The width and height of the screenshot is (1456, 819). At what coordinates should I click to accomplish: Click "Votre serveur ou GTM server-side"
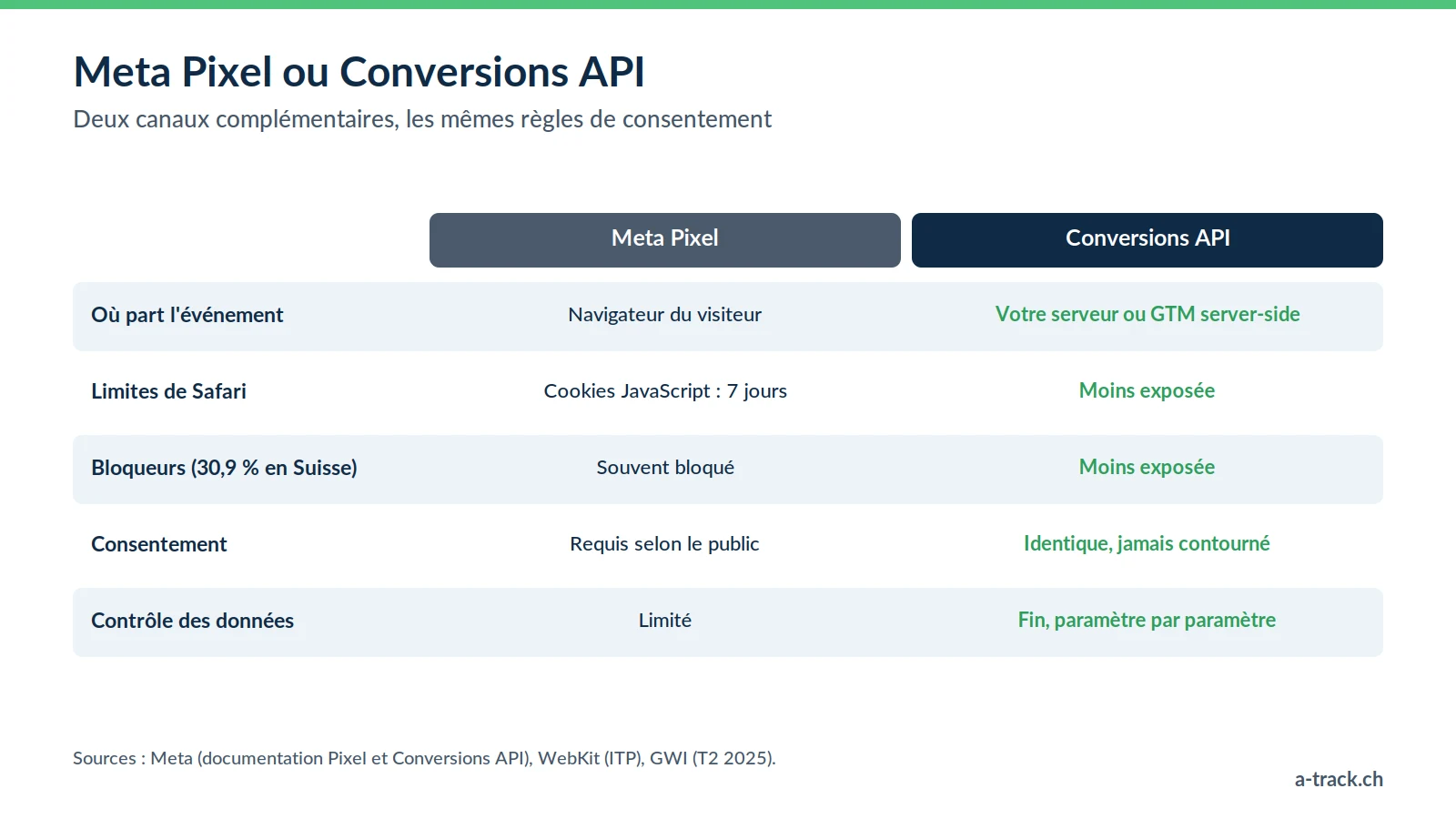pos(1148,314)
